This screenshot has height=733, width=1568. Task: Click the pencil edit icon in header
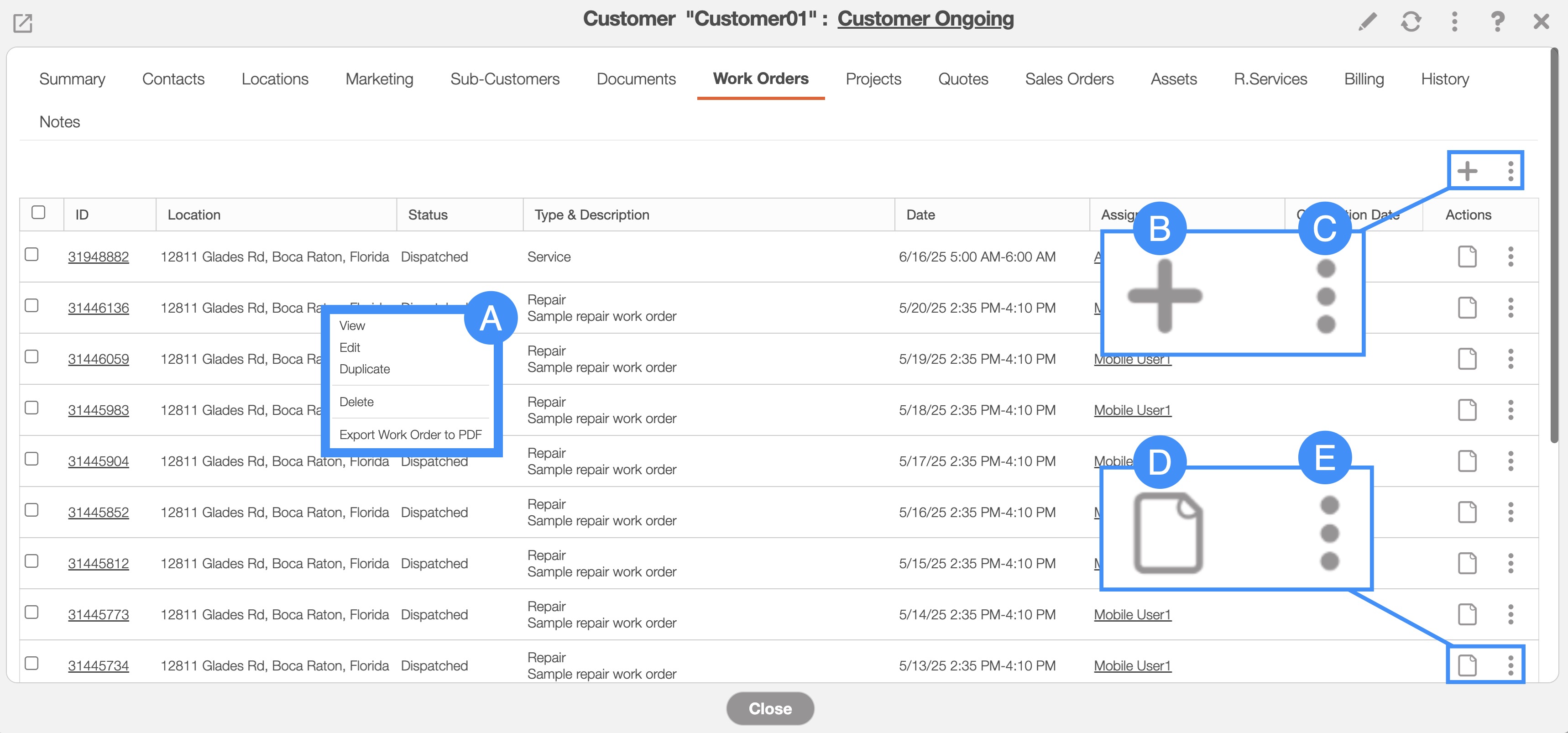pyautogui.click(x=1367, y=22)
